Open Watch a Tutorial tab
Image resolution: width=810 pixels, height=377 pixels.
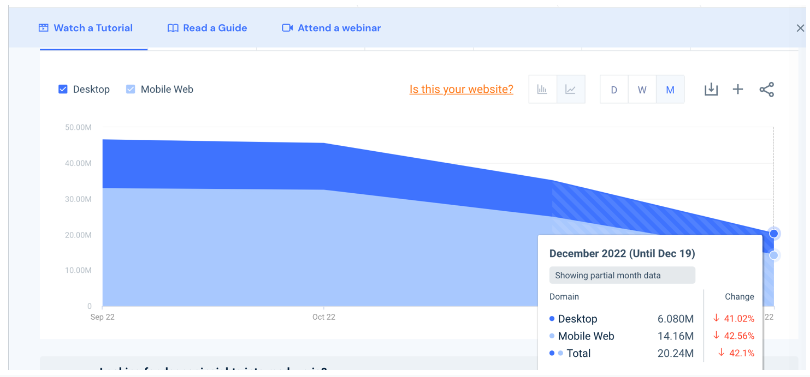coord(86,28)
